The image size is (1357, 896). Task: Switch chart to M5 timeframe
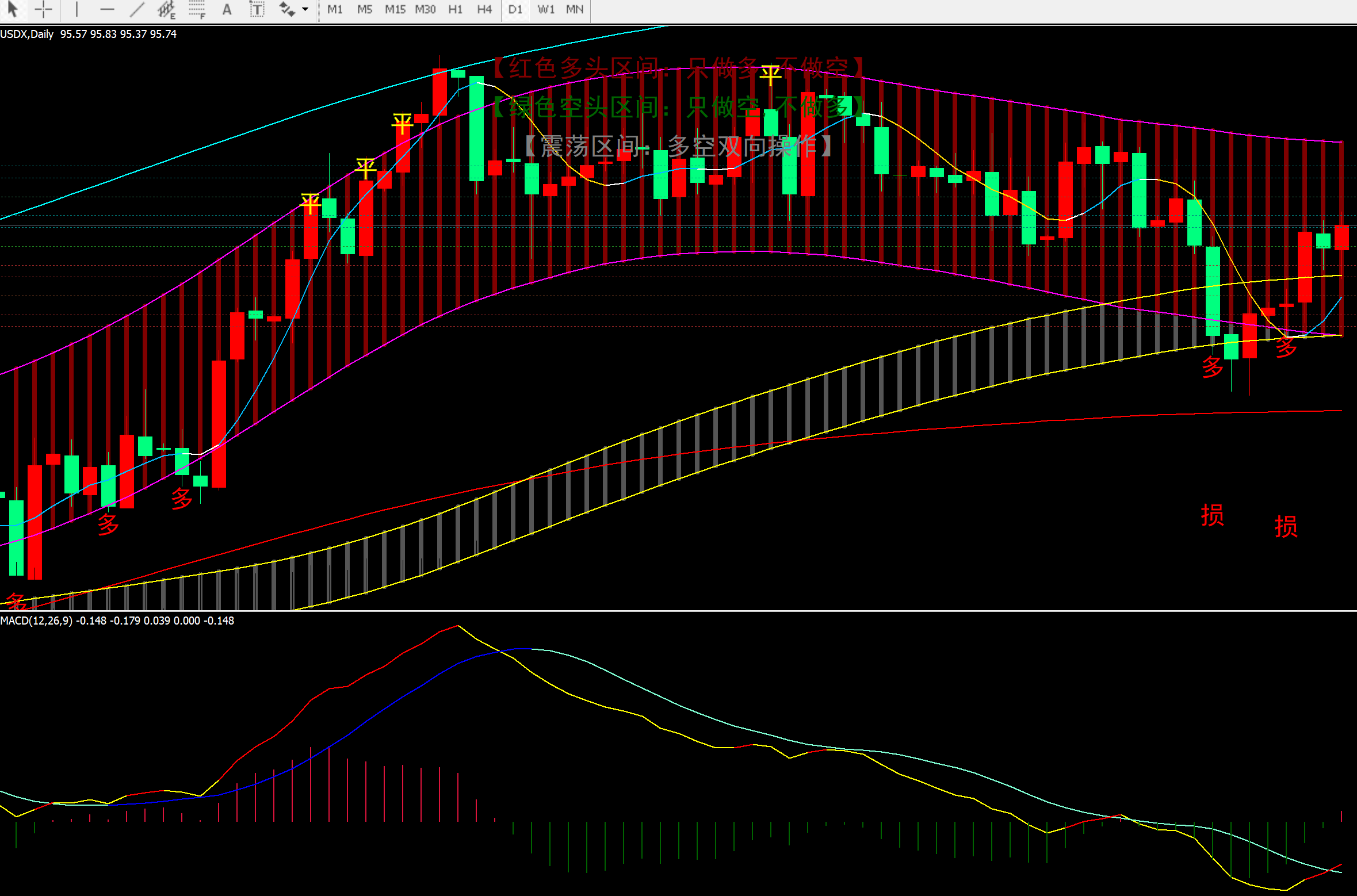[x=365, y=9]
